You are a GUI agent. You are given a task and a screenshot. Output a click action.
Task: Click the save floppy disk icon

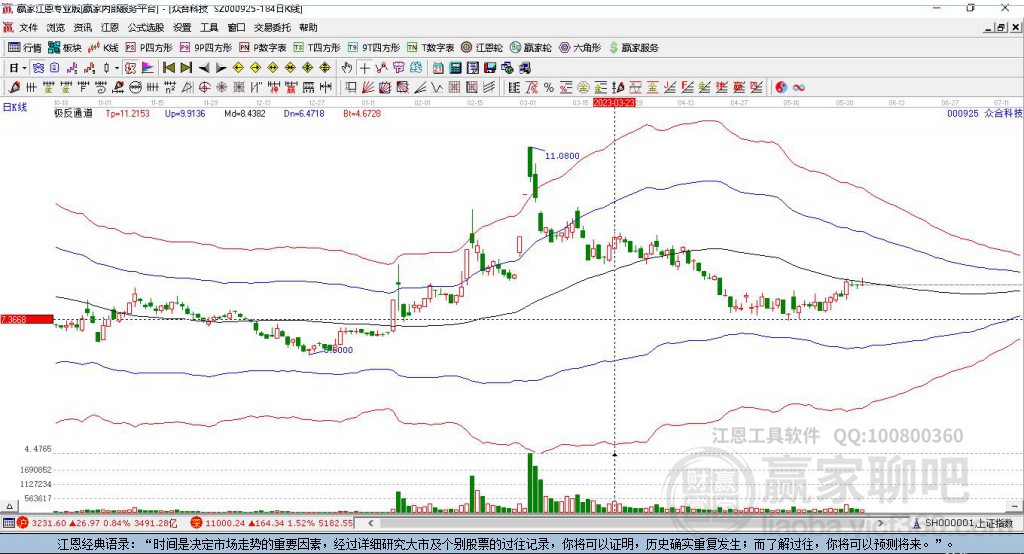point(490,68)
